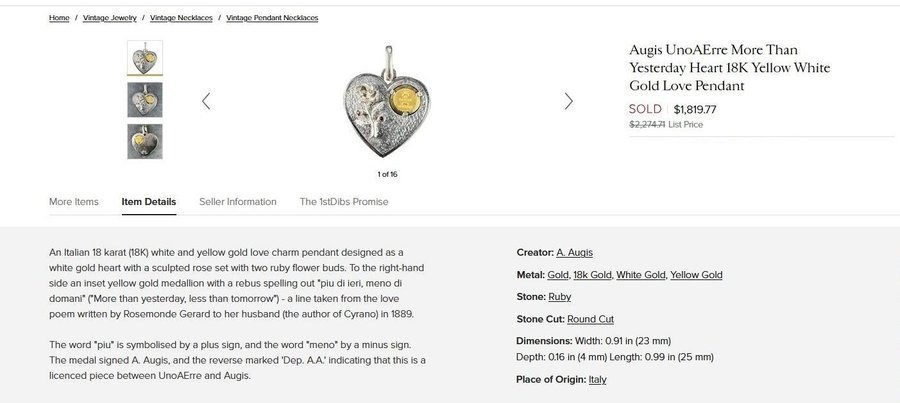The image size is (900, 403).
Task: Click the Italy place of origin link
Action: click(597, 380)
